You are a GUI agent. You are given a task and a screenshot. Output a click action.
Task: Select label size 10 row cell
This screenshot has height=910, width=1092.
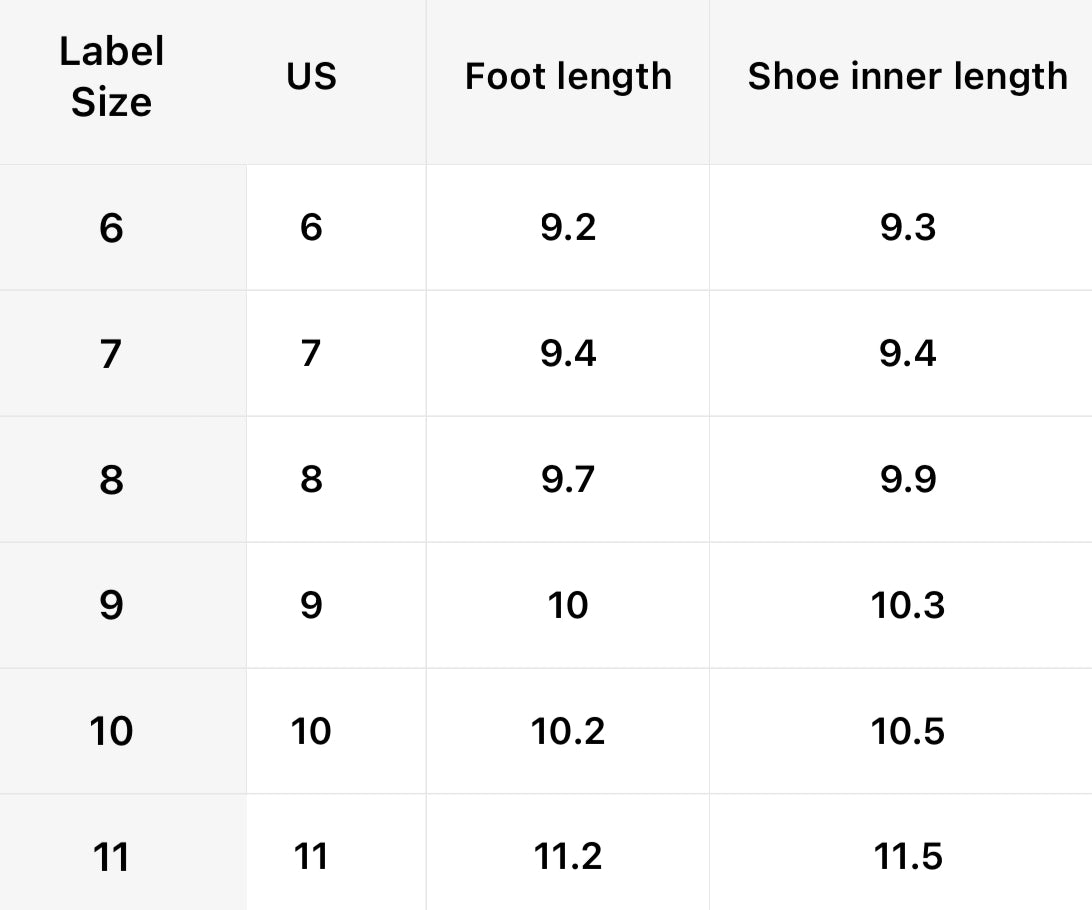click(x=111, y=732)
